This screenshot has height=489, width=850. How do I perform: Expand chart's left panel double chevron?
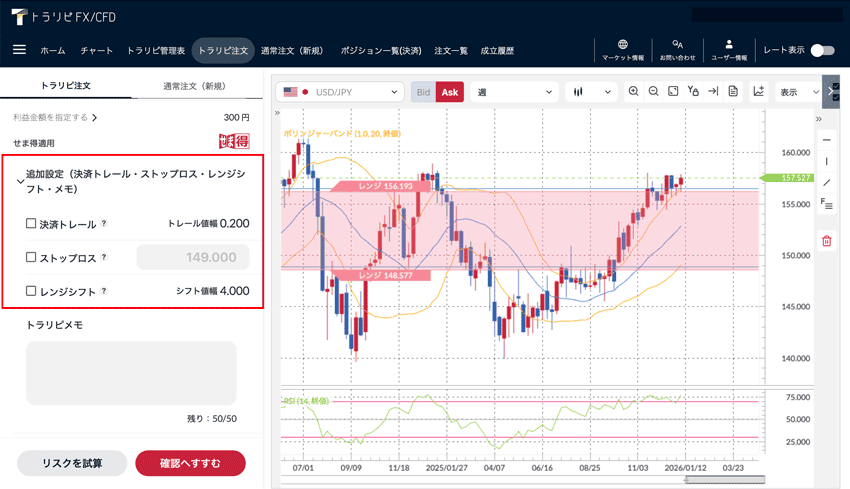[277, 113]
